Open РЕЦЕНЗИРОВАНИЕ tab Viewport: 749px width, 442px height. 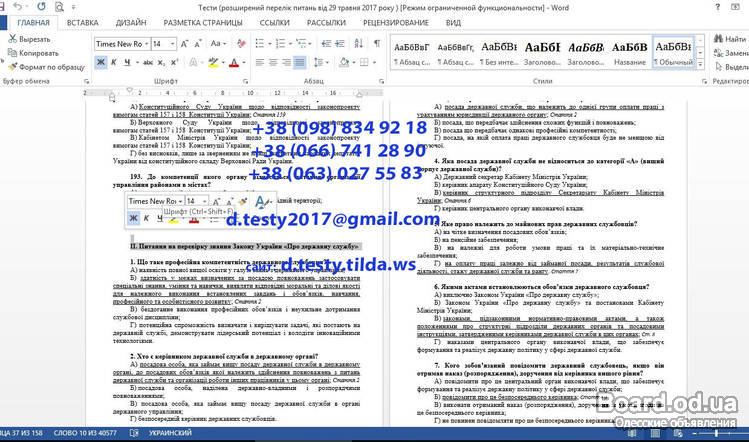coord(396,22)
